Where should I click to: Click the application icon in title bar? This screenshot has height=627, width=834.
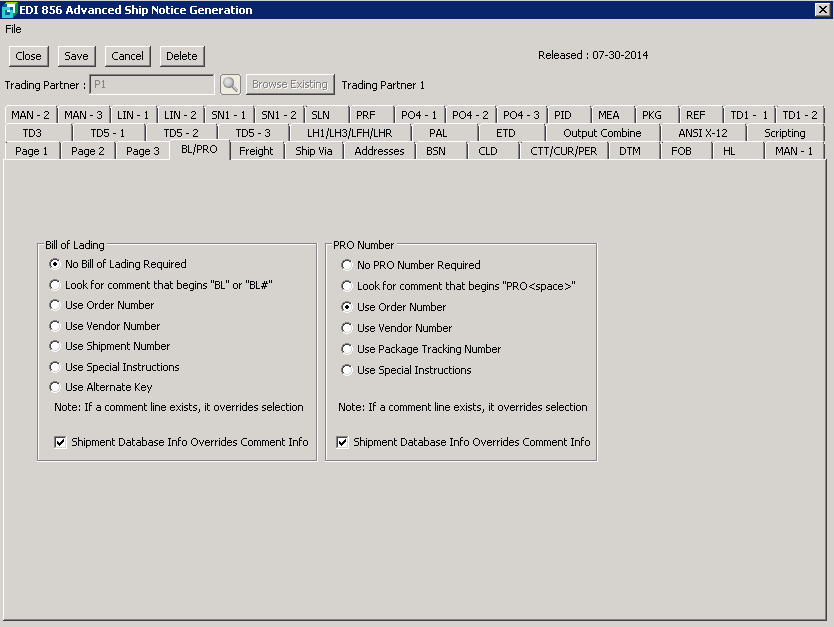point(9,10)
